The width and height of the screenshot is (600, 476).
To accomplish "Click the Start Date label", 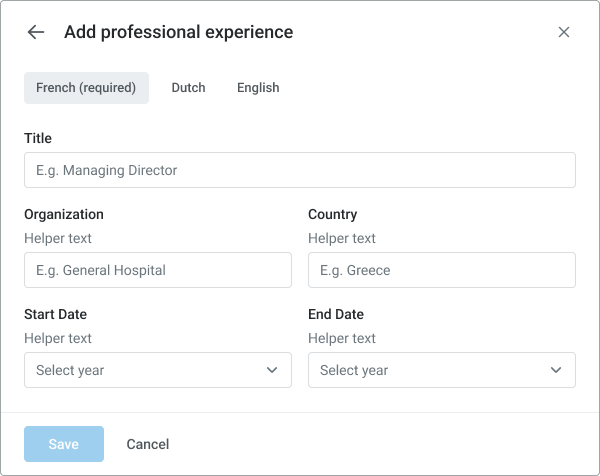I will pyautogui.click(x=57, y=314).
